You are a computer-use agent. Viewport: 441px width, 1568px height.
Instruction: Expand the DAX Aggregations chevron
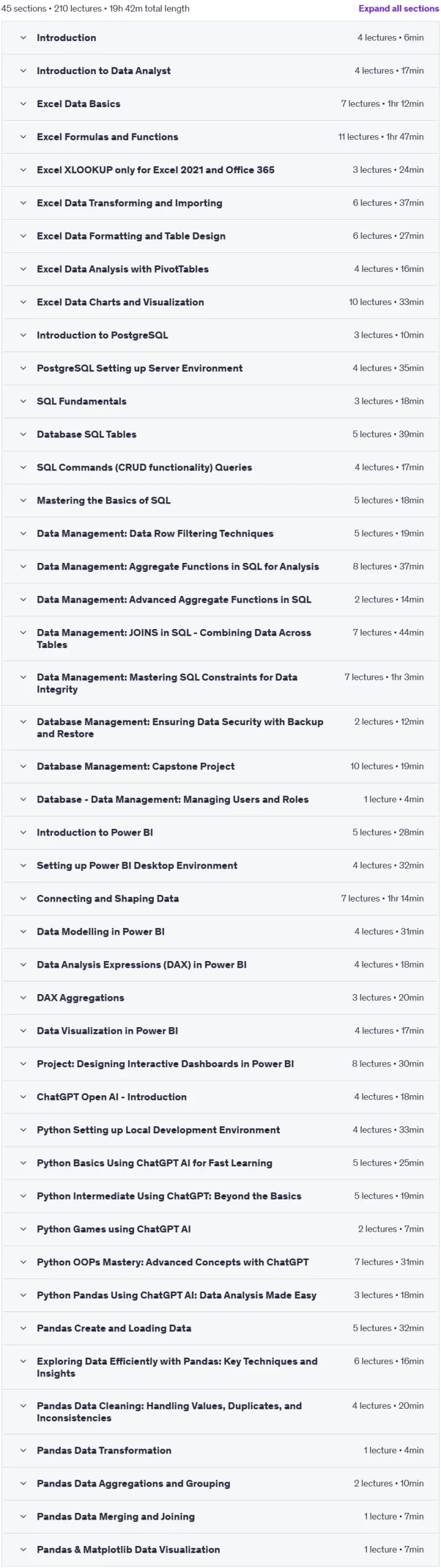(x=23, y=998)
